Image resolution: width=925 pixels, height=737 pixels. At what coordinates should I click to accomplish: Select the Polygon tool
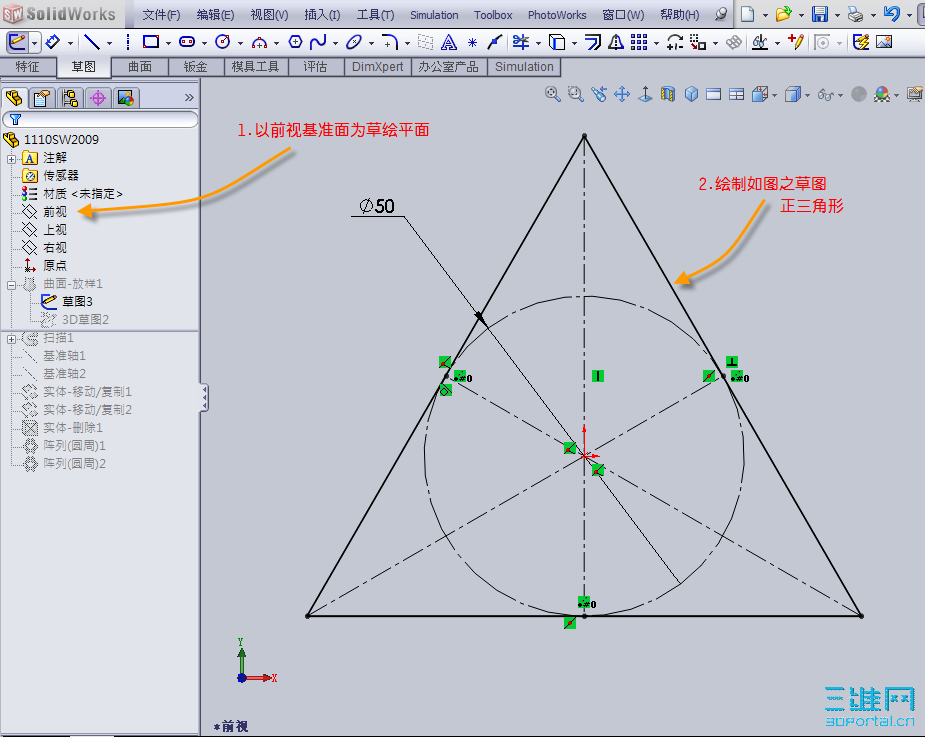coord(295,42)
